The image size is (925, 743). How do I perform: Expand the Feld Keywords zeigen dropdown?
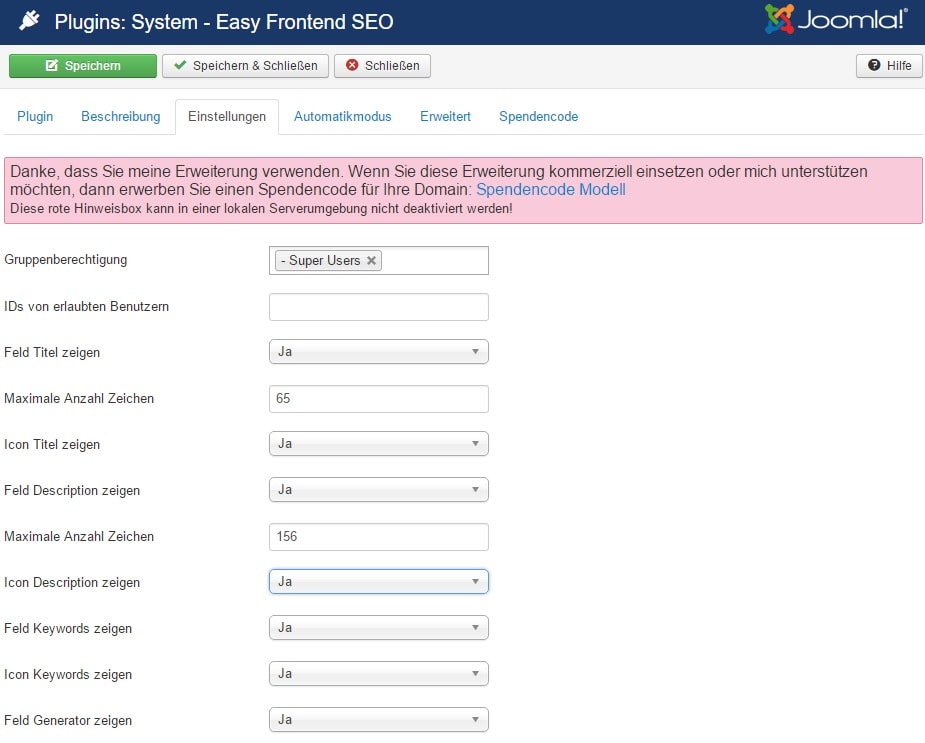click(379, 628)
